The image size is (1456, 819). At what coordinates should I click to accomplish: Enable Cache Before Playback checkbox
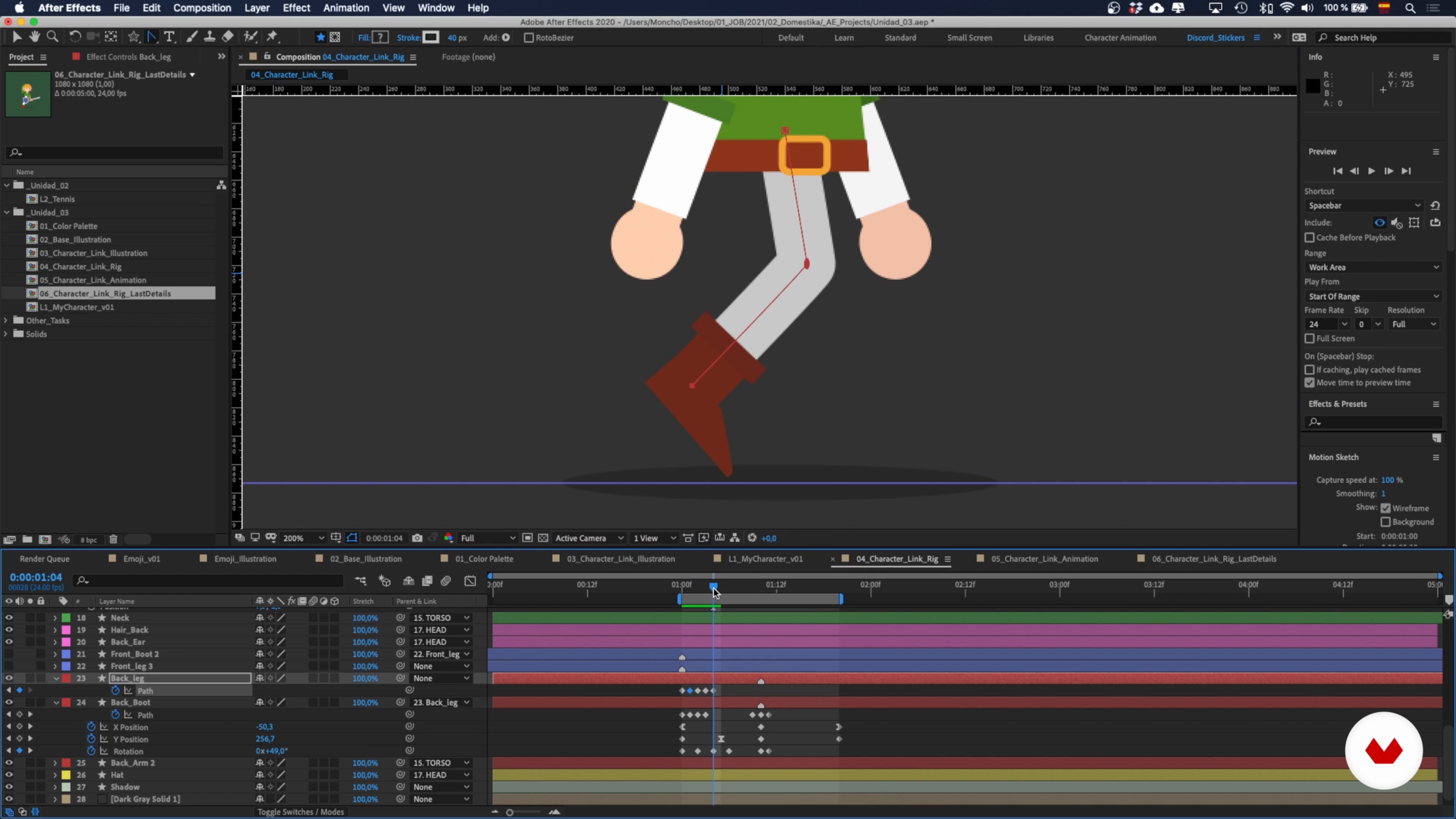[1310, 237]
